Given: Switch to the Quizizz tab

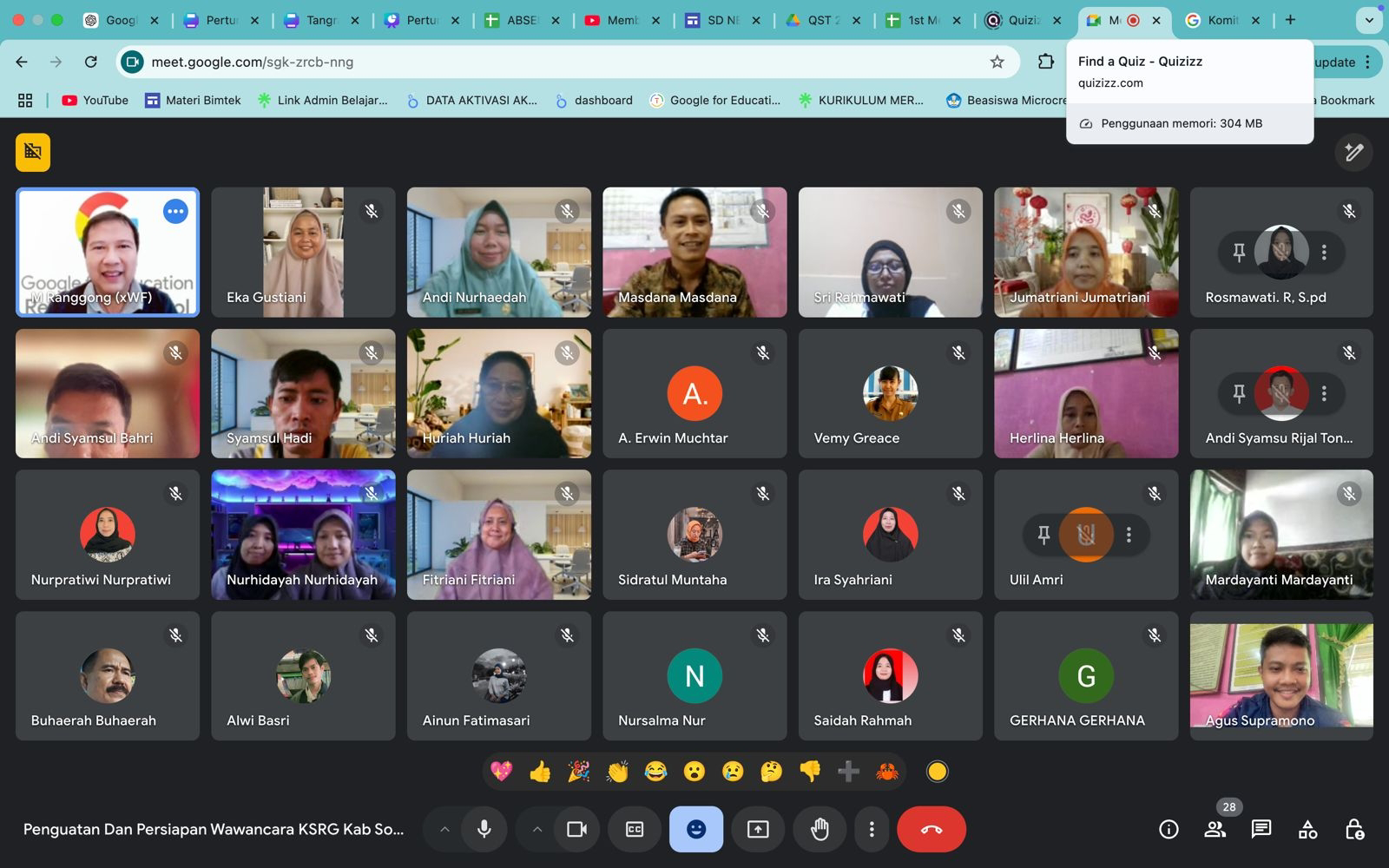Looking at the screenshot, I should [x=1024, y=20].
